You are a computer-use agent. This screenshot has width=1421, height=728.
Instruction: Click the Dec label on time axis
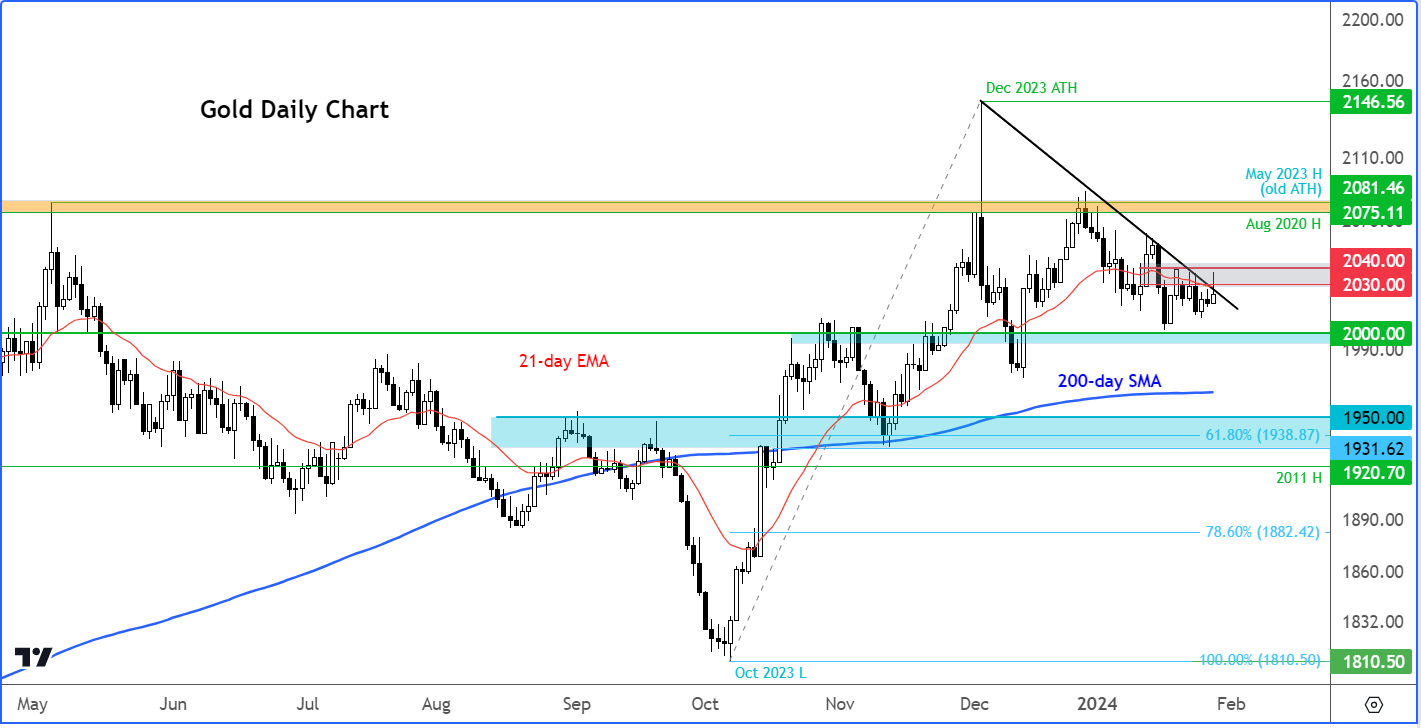[x=972, y=704]
